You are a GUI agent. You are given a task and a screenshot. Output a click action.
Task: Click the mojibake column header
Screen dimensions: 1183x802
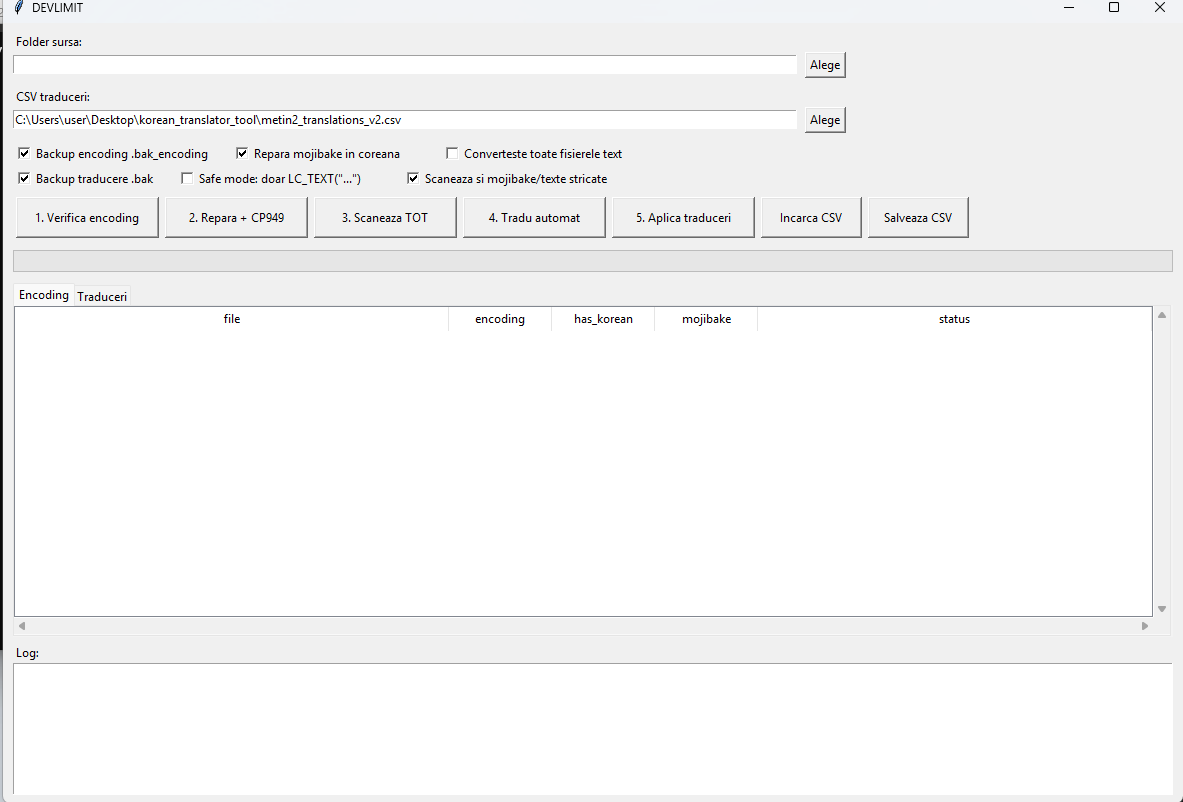[x=706, y=319]
